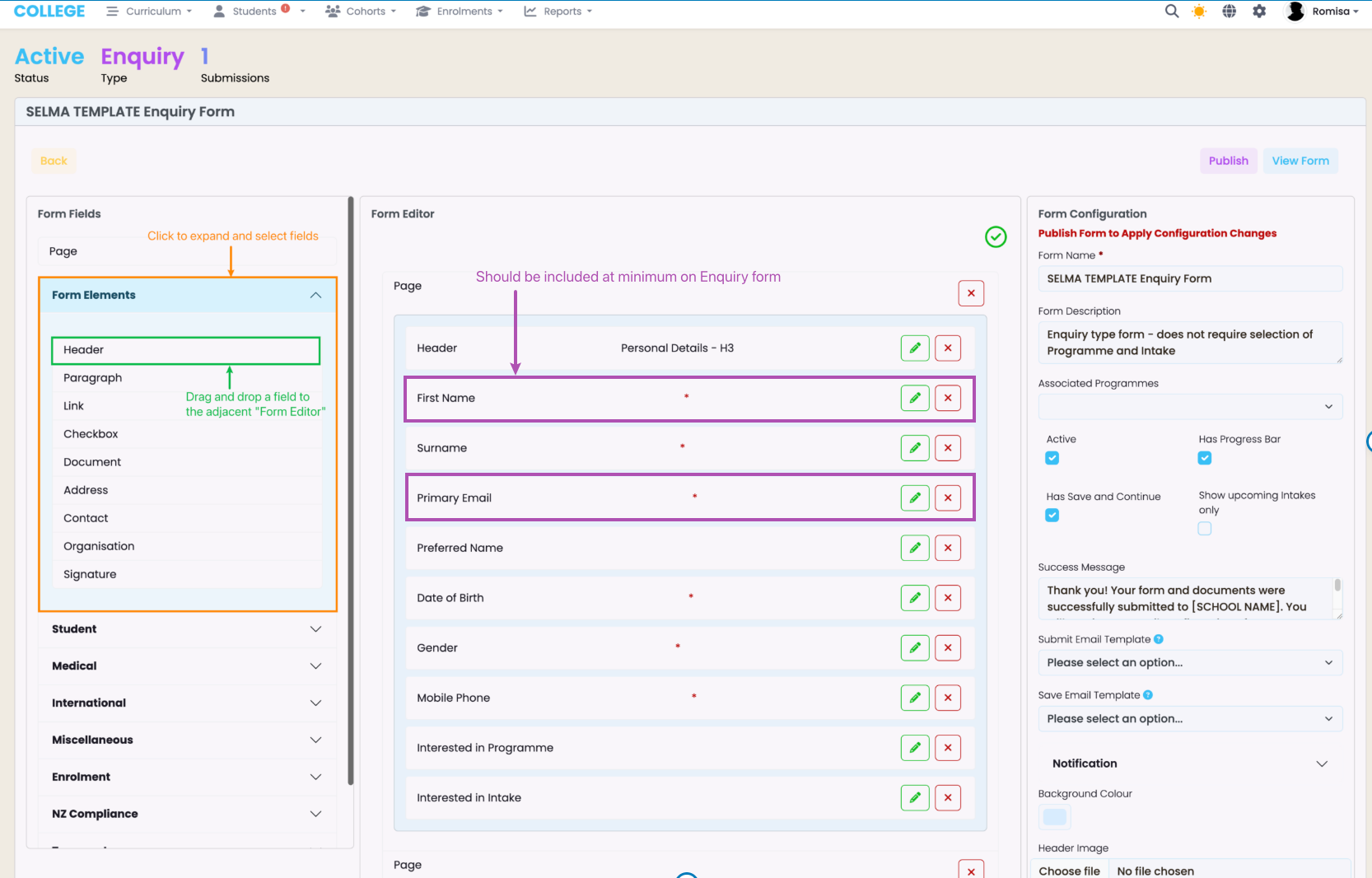Image resolution: width=1372 pixels, height=878 pixels.
Task: Pick the Background Colour swatch
Action: tap(1054, 817)
